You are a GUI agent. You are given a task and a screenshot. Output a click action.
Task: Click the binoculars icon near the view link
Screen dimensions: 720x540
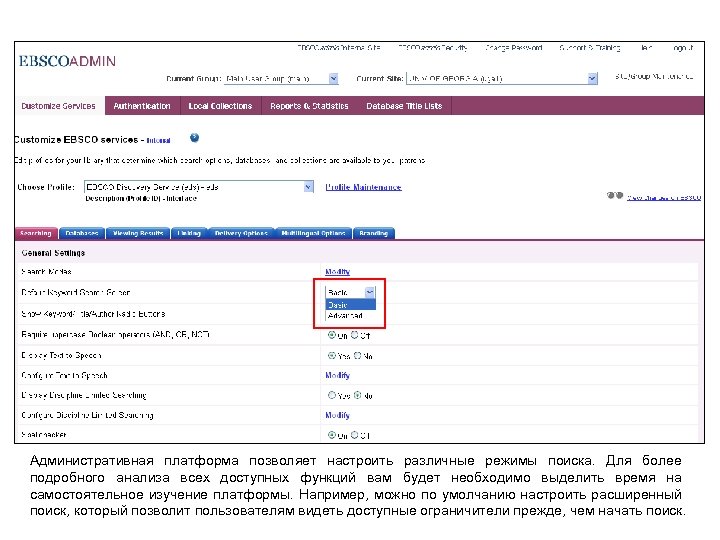[615, 196]
